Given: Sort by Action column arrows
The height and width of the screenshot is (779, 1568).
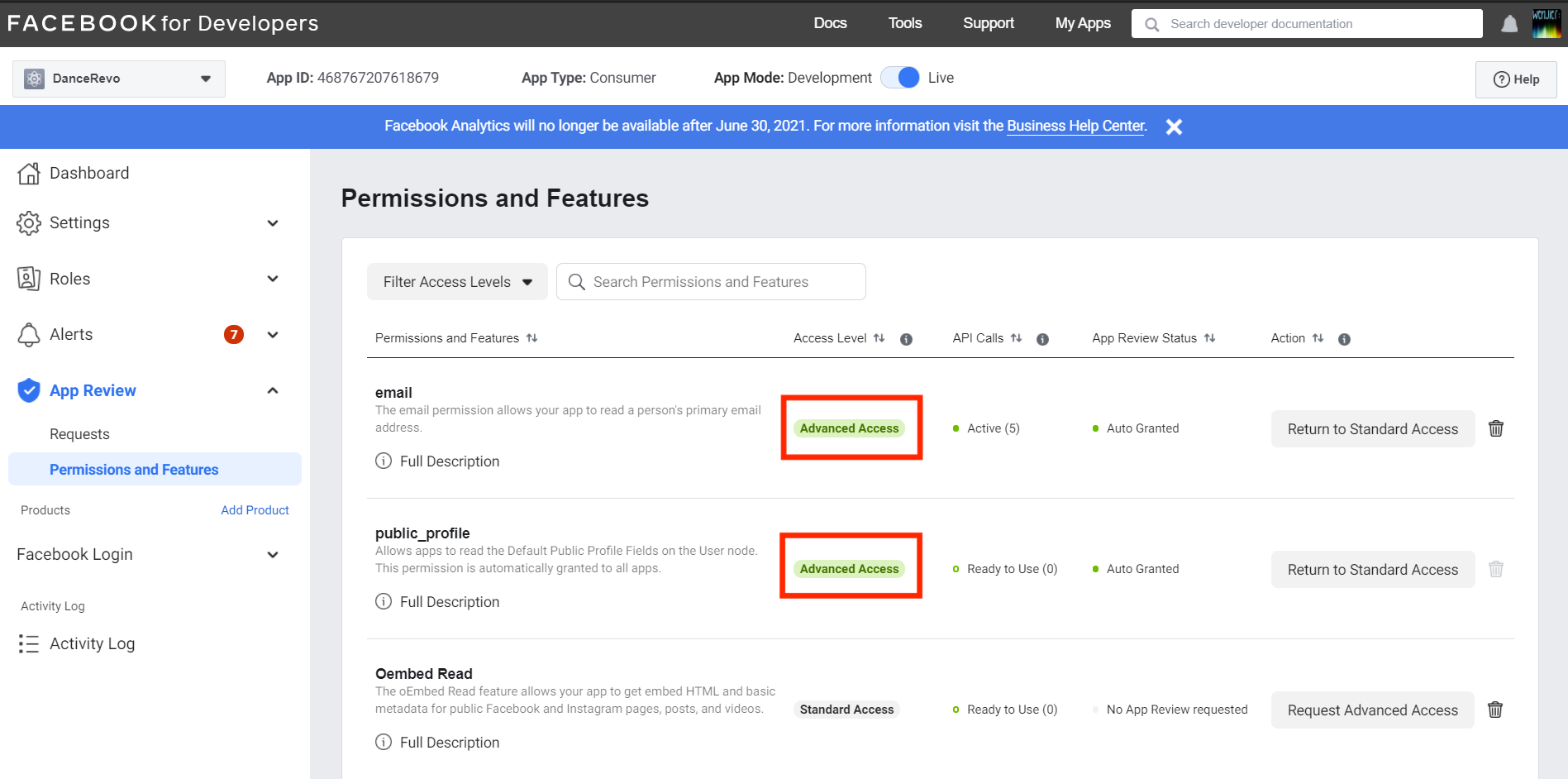Looking at the screenshot, I should [x=1318, y=338].
